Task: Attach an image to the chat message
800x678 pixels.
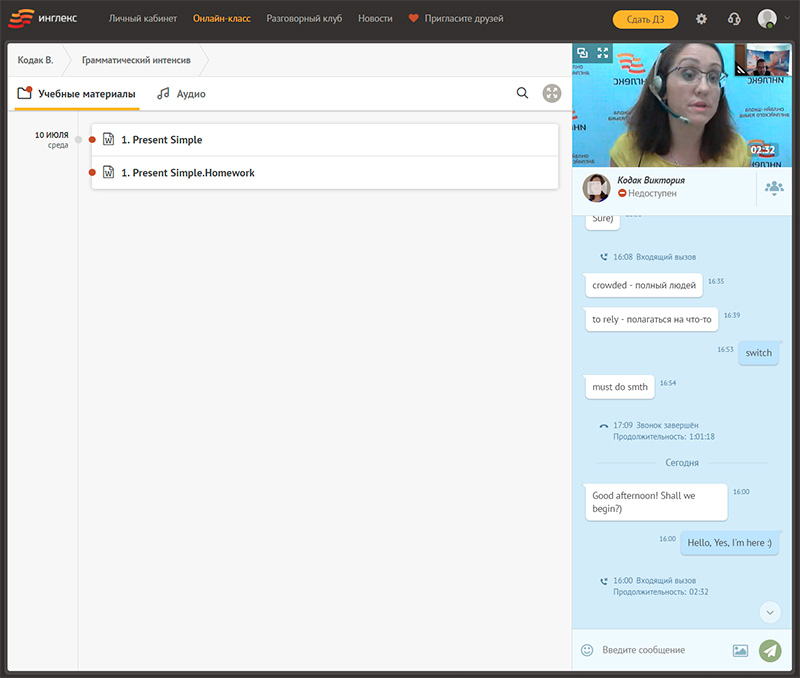Action: [740, 650]
